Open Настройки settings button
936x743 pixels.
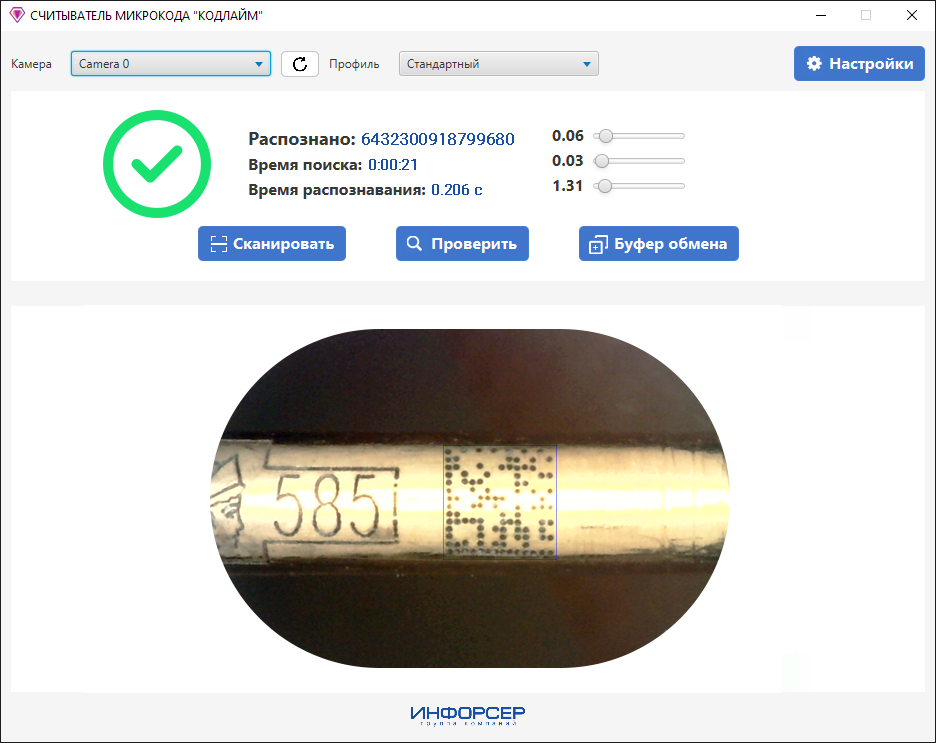tap(859, 63)
